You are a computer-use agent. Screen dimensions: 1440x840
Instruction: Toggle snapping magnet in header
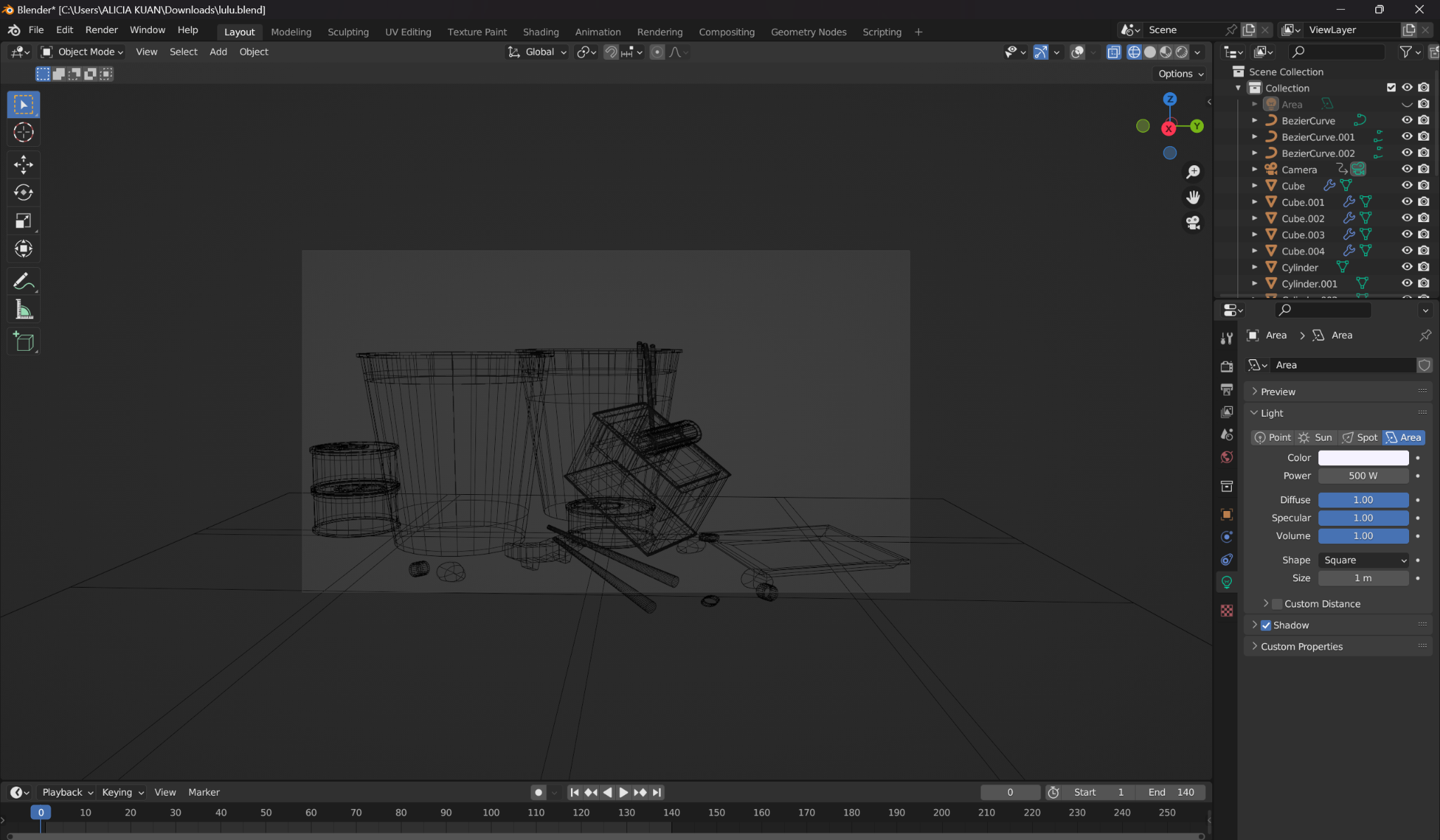pos(610,52)
